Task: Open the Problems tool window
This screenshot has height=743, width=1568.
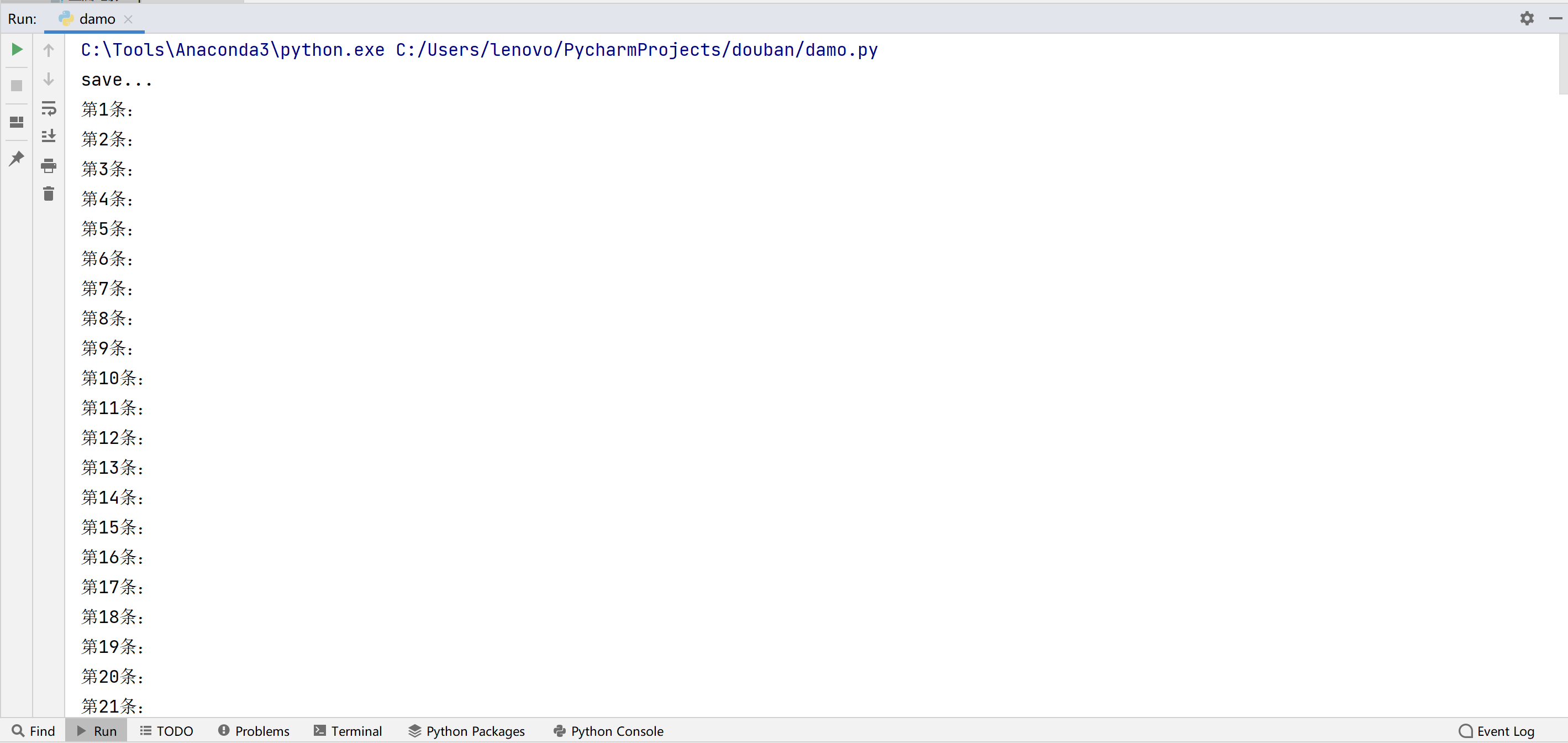Action: (x=254, y=731)
